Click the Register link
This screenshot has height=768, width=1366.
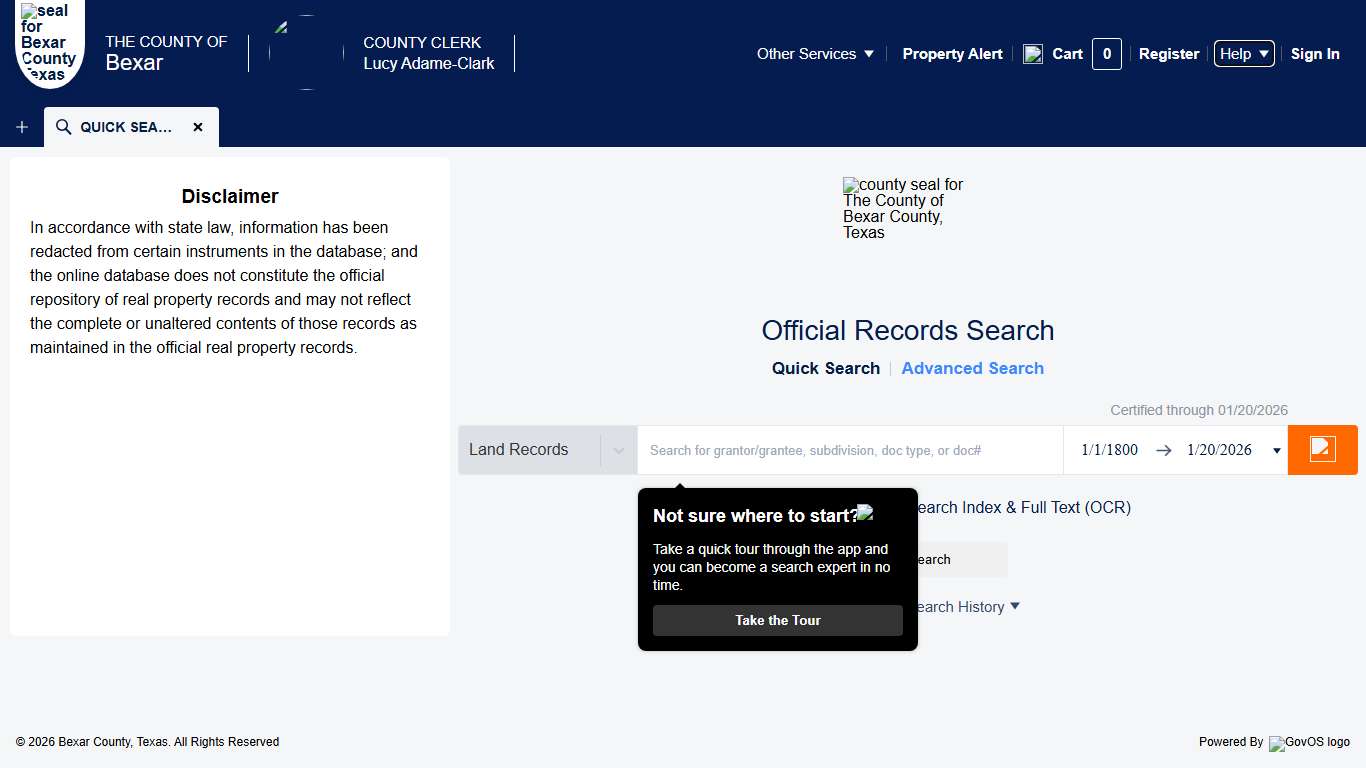pyautogui.click(x=1168, y=54)
